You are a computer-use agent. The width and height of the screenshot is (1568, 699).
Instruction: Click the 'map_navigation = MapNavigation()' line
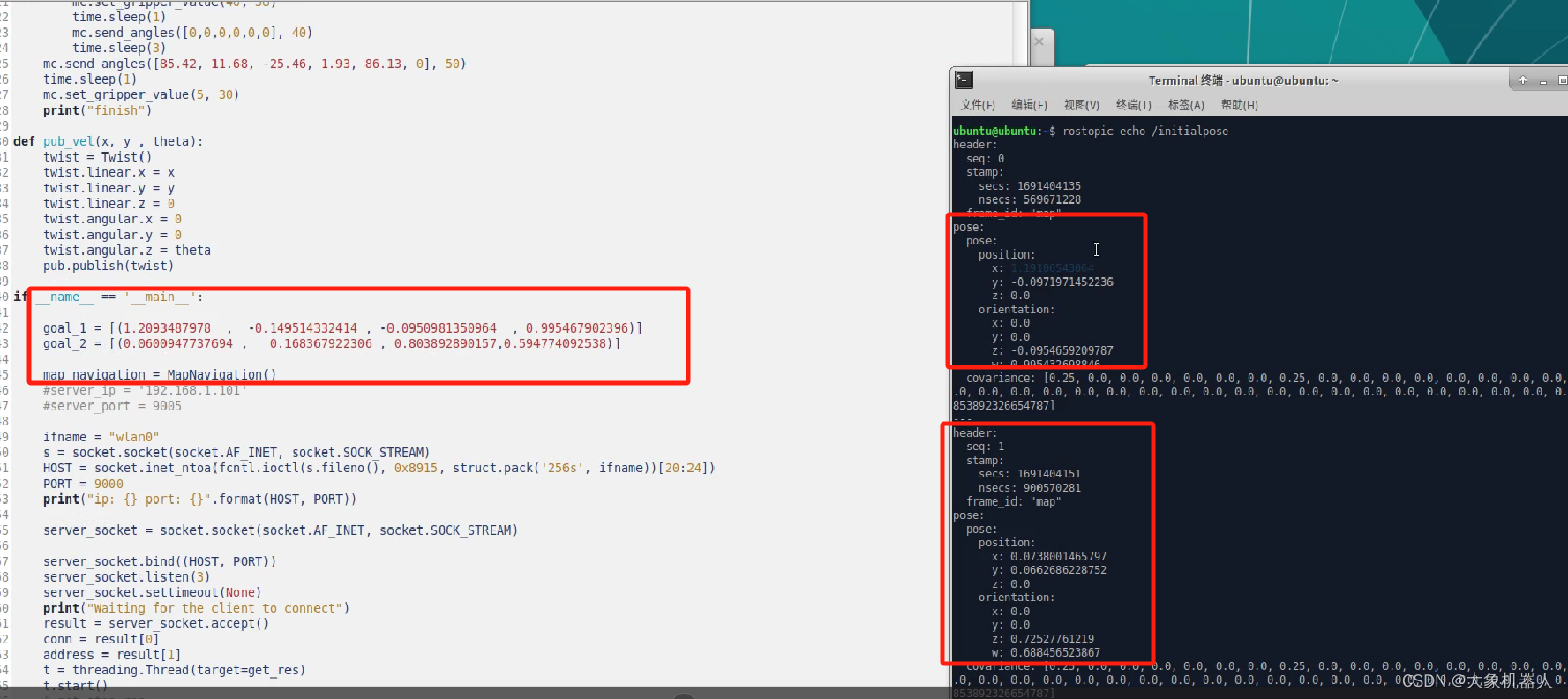160,375
